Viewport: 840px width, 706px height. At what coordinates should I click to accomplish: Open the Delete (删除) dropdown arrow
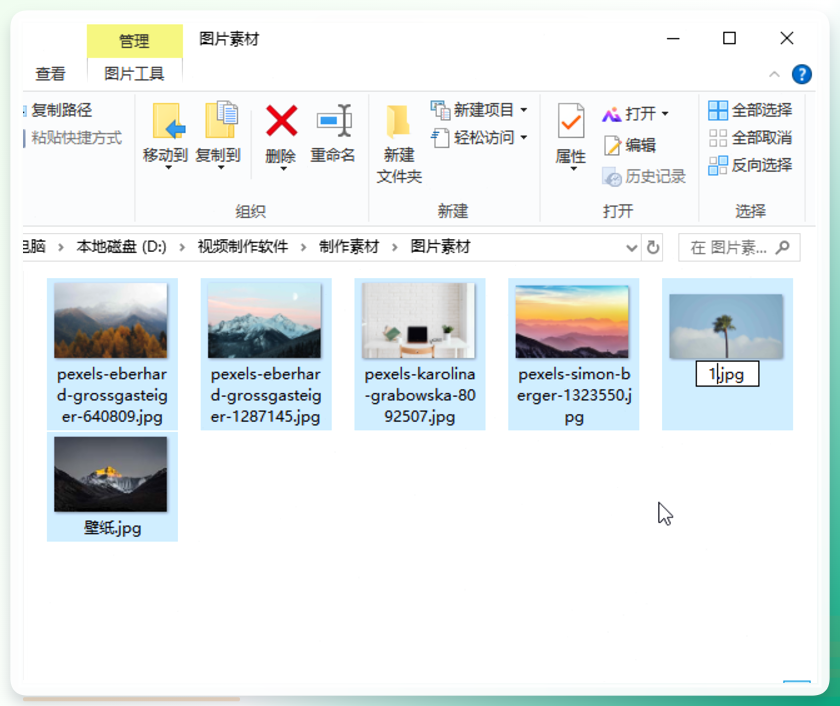click(283, 168)
